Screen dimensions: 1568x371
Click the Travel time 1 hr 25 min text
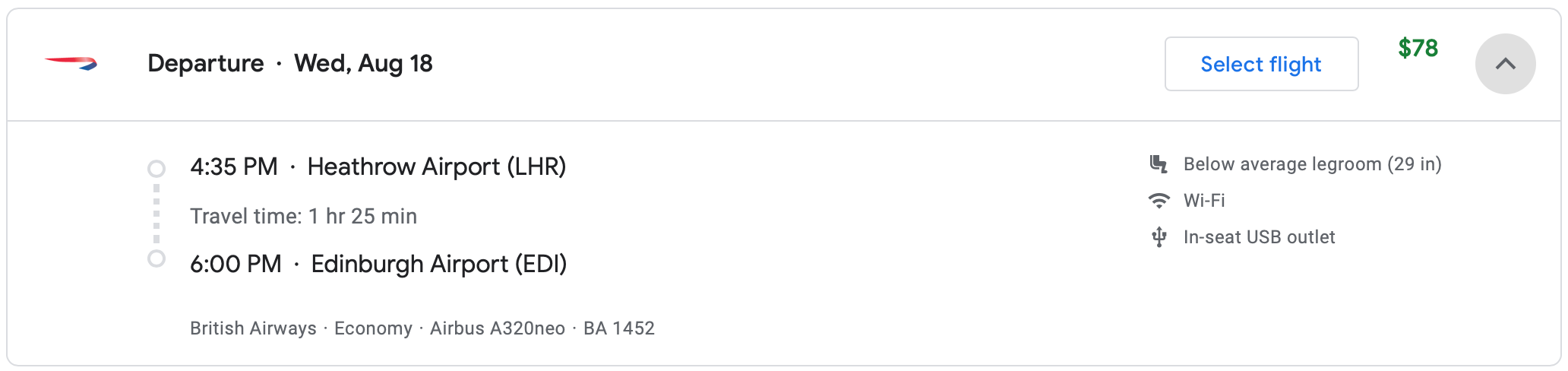(x=304, y=217)
